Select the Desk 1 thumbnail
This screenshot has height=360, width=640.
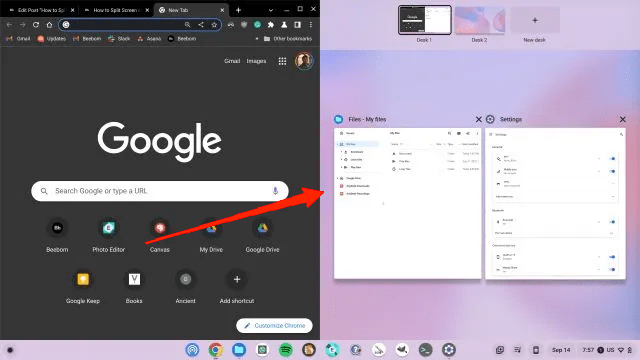[x=424, y=20]
